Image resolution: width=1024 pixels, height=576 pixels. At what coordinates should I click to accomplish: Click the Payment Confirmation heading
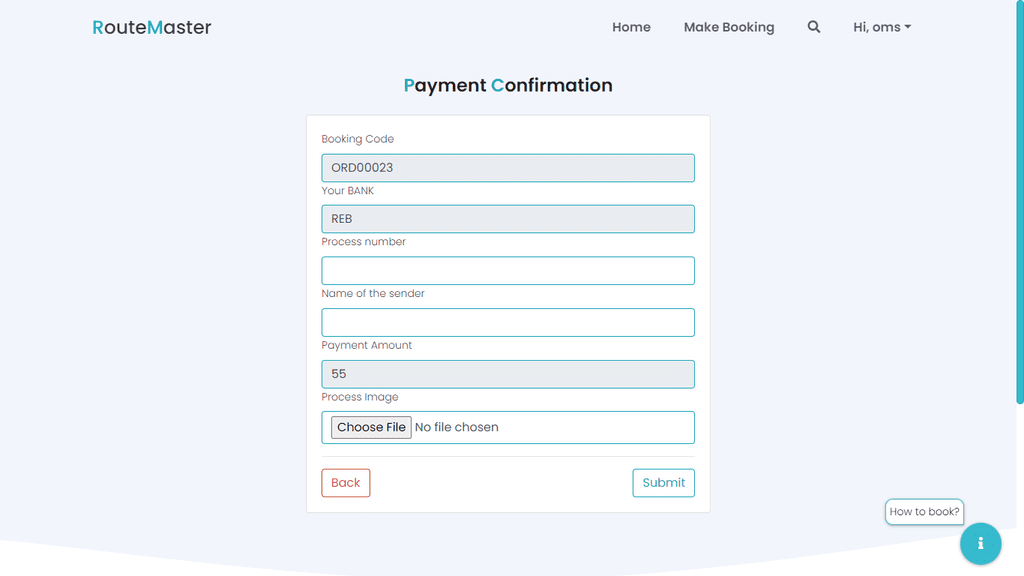click(x=507, y=86)
